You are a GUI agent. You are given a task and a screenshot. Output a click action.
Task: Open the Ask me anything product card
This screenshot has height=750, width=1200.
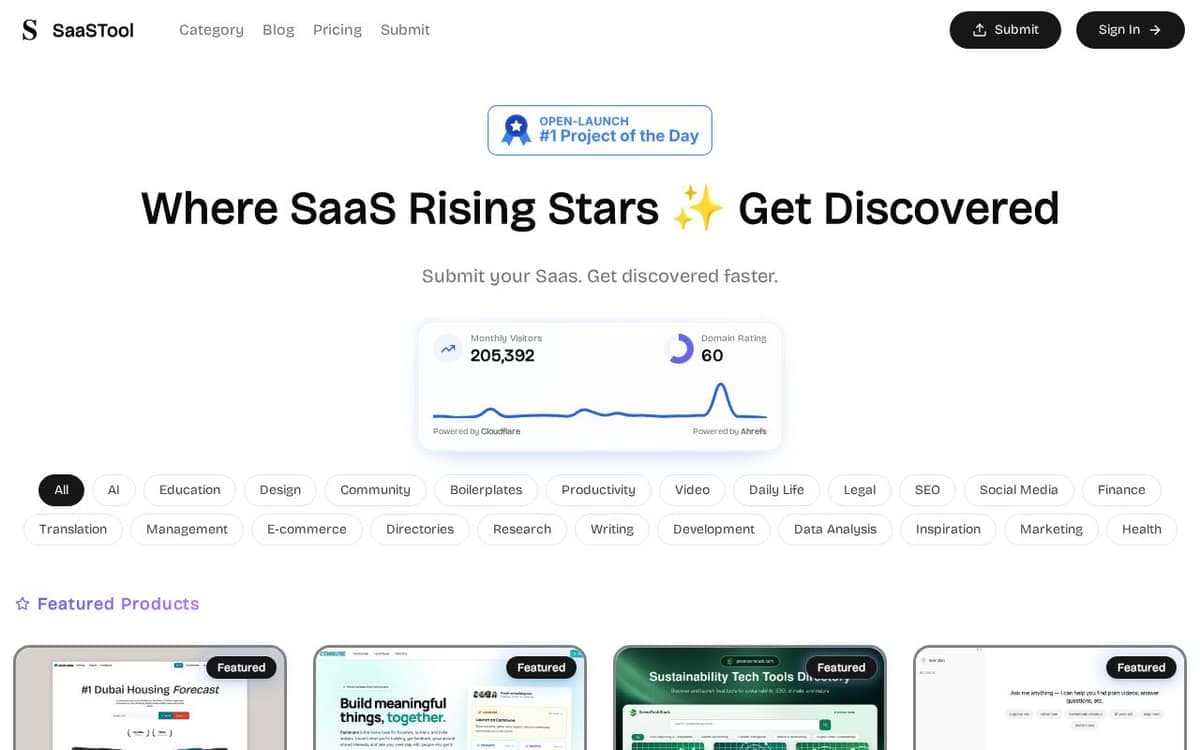point(1050,698)
